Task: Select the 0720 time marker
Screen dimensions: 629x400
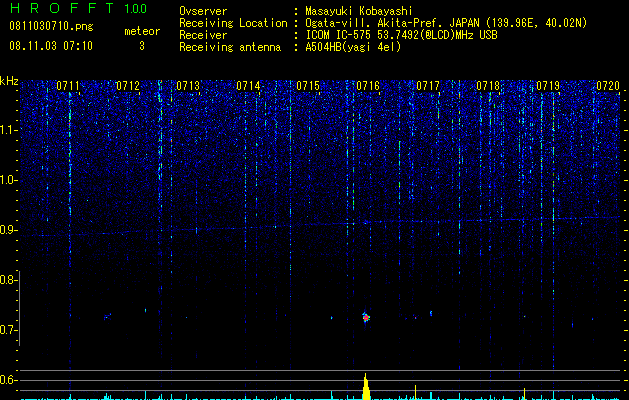Action: (x=608, y=86)
